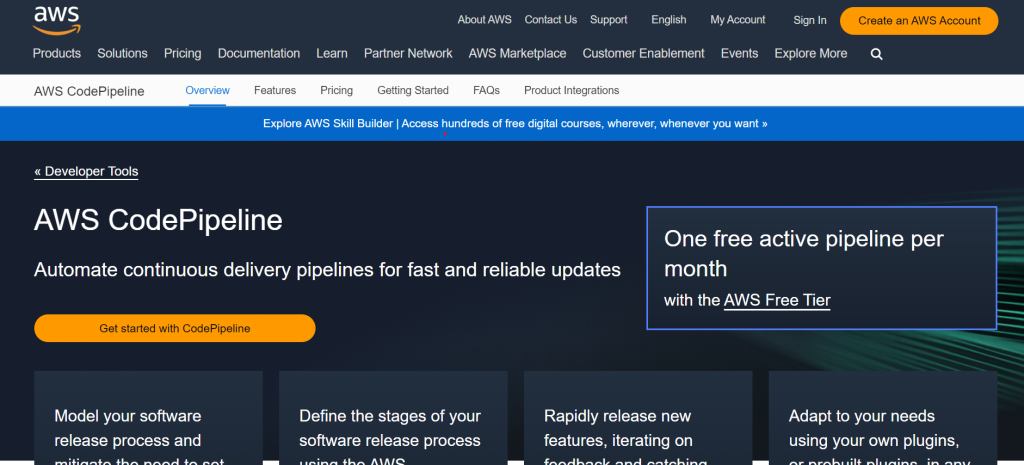Select the Pricing tab under CodePipeline
1024x465 pixels.
[x=336, y=90]
